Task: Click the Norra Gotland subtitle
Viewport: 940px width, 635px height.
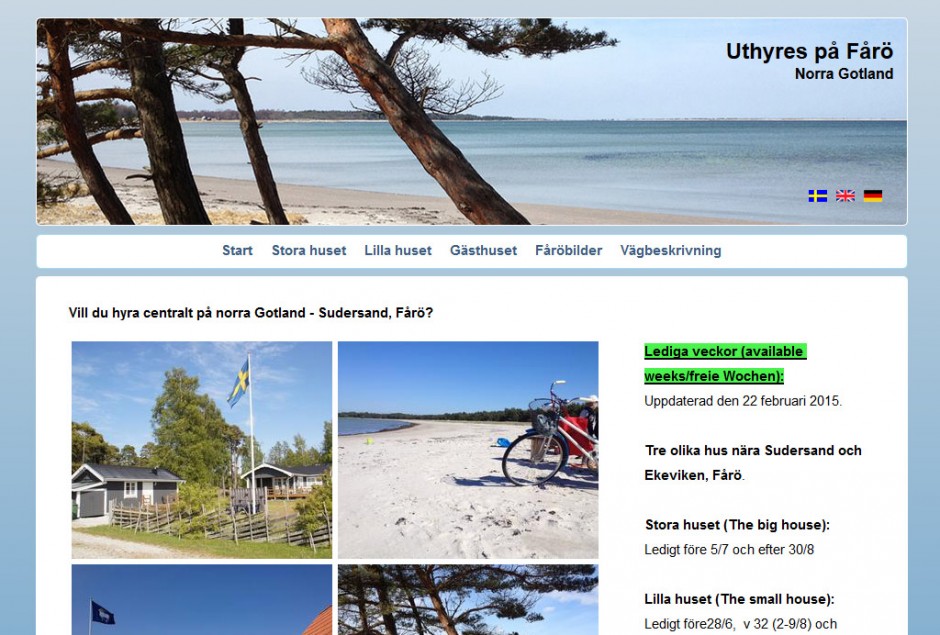Action: 844,74
